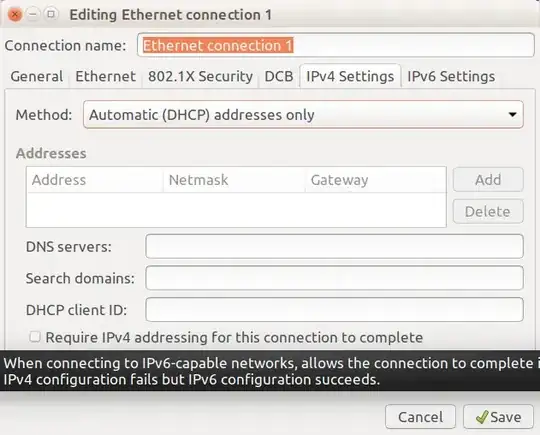Click the Netmask column header
Screen dimensions: 540x435
tap(234, 180)
